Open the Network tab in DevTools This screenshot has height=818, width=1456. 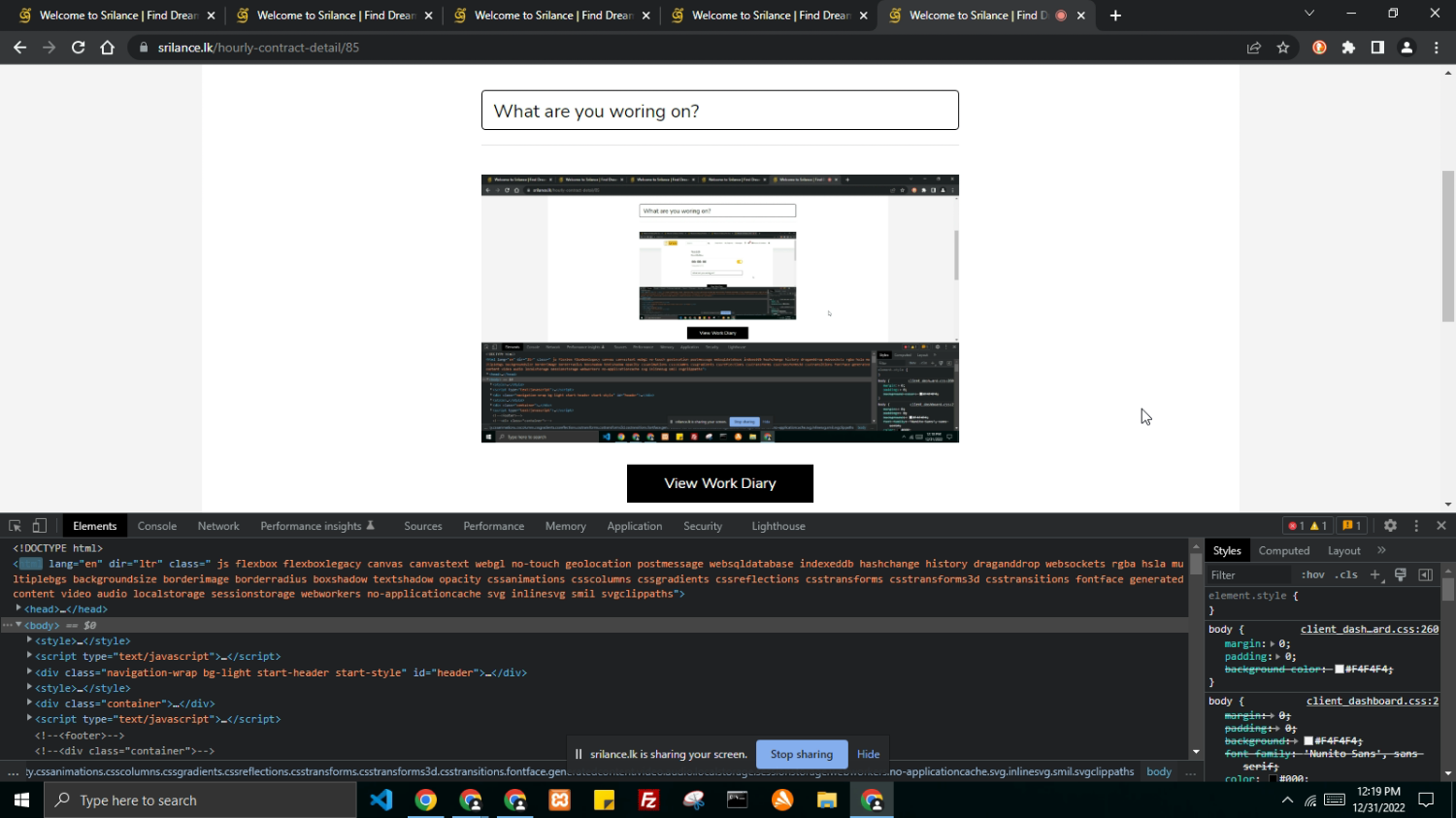tap(218, 526)
